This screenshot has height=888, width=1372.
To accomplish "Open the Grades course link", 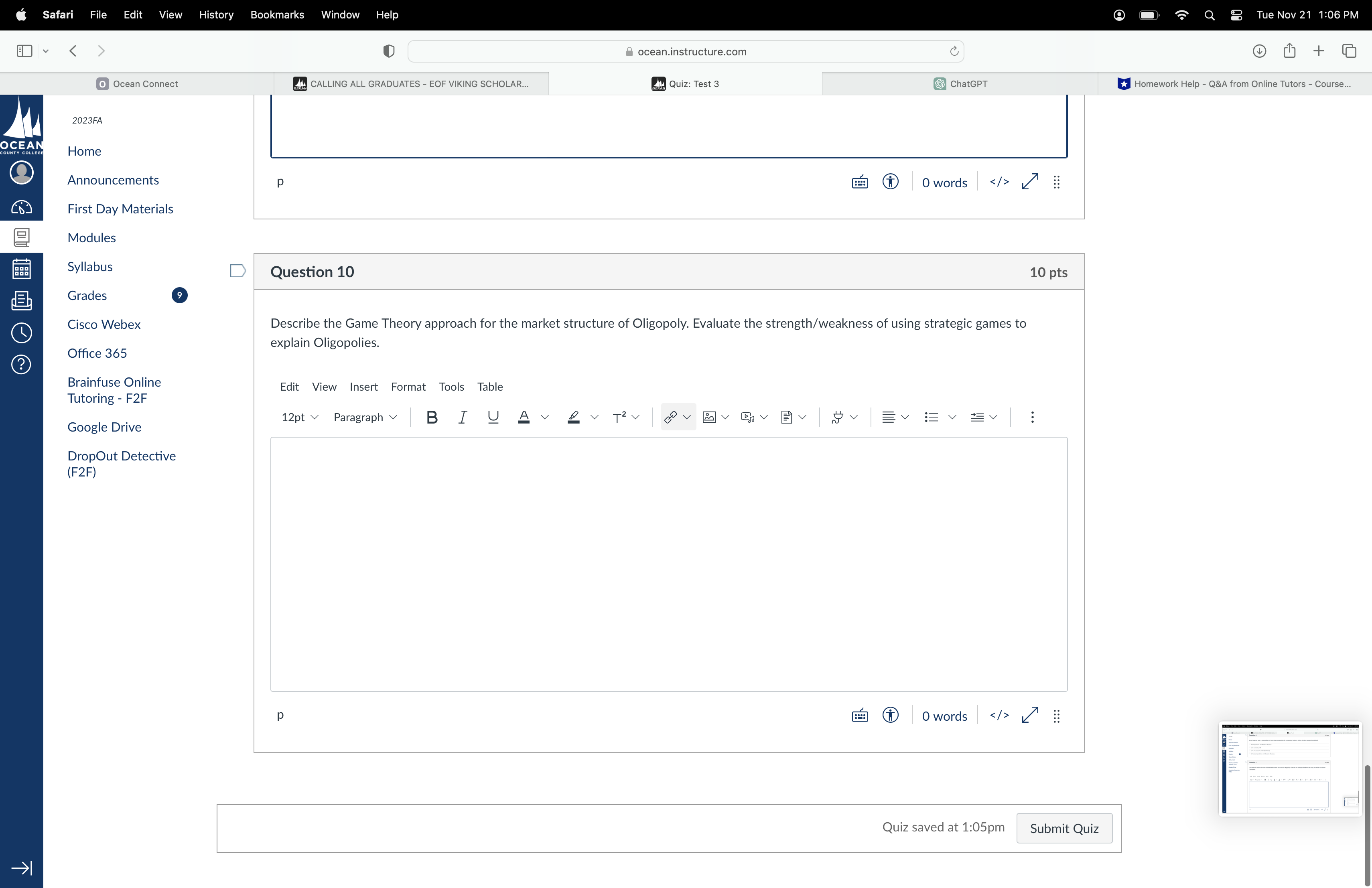I will pos(87,295).
